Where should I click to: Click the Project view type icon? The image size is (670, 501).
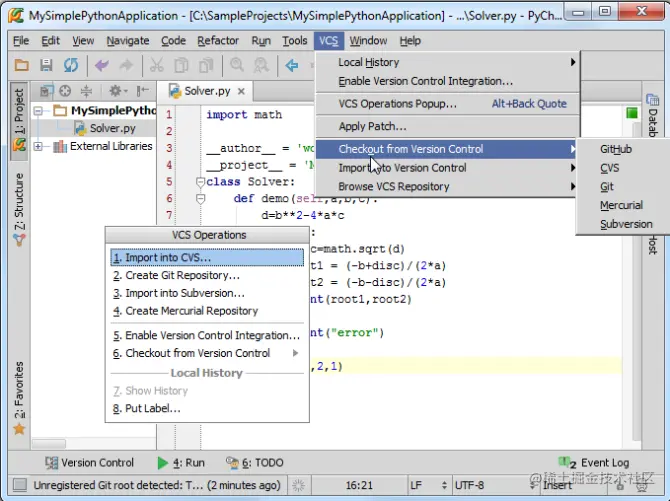(x=46, y=91)
